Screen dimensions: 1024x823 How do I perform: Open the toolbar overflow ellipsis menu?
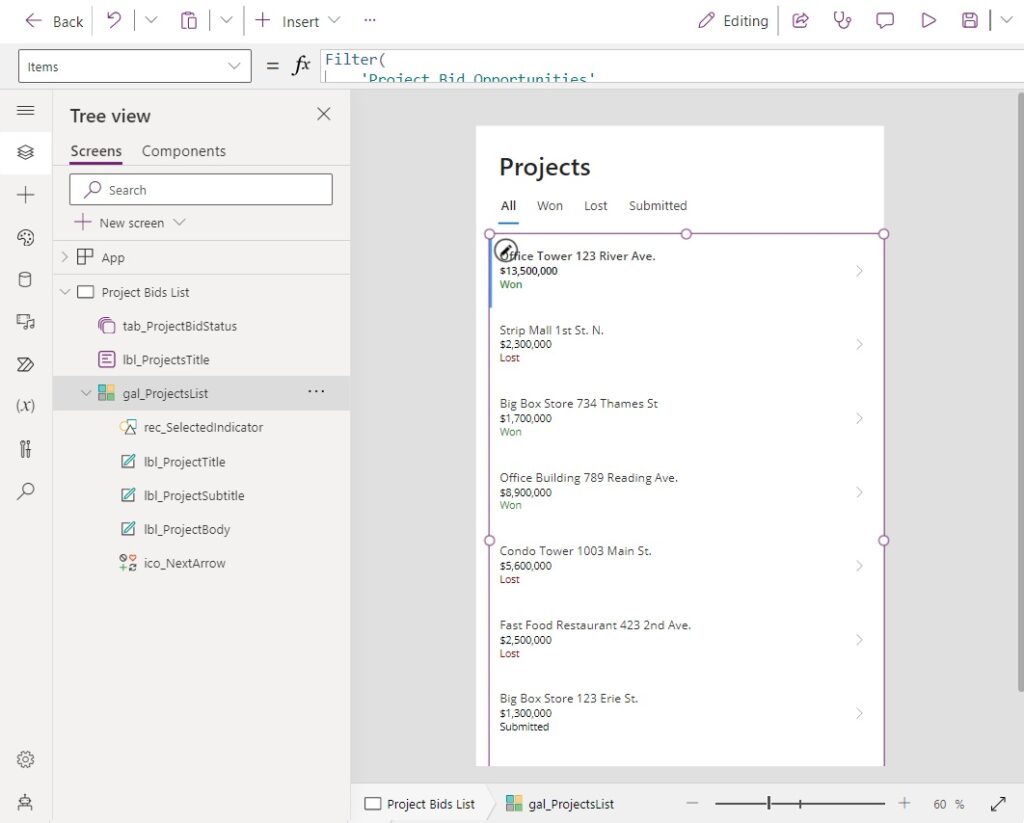click(x=370, y=20)
